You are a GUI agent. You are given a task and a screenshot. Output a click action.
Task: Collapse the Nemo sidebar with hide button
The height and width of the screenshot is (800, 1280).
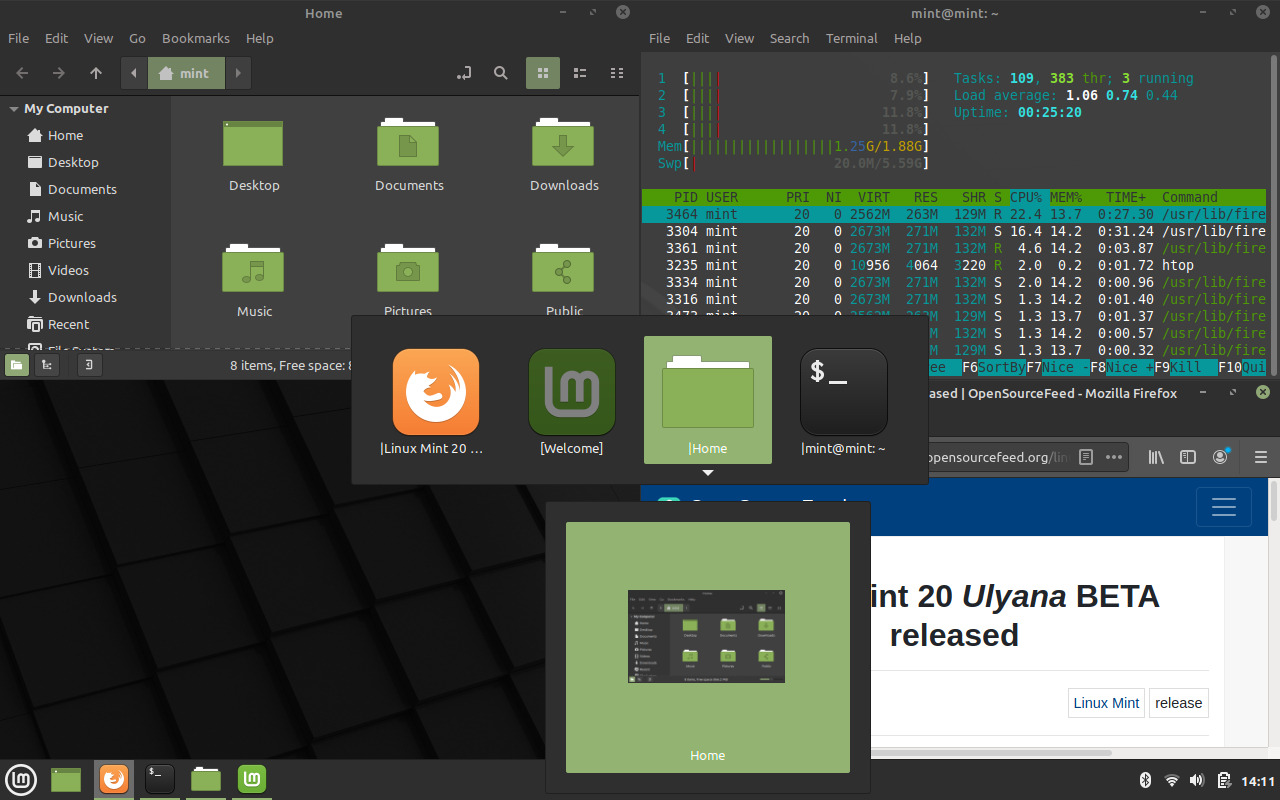[x=89, y=364]
